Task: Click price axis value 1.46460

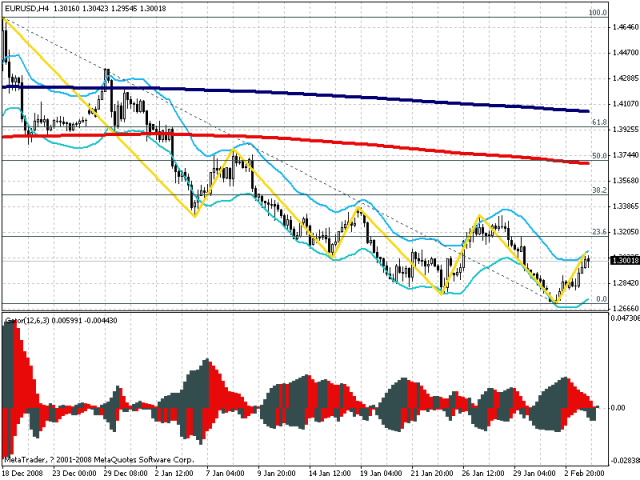Action: [625, 27]
